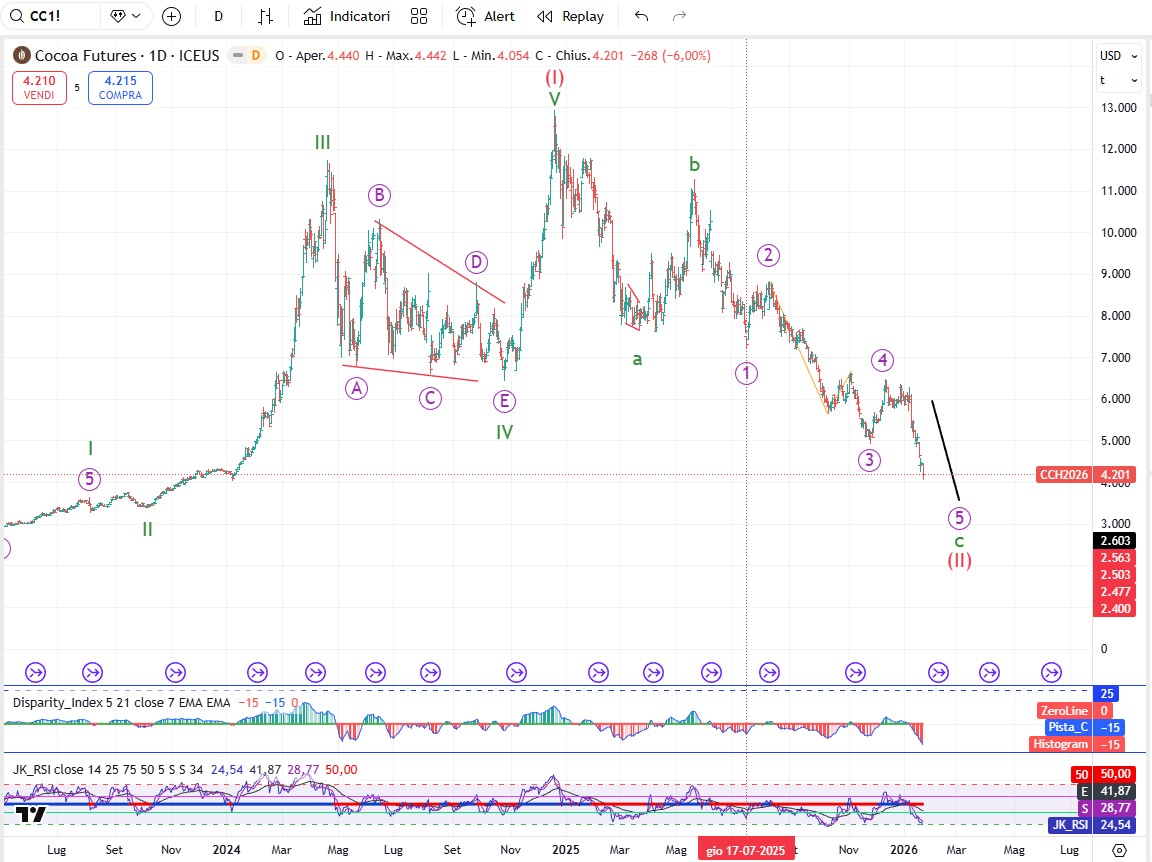The image size is (1152, 862).
Task: Select the red (II) wave label
Action: [x=959, y=561]
